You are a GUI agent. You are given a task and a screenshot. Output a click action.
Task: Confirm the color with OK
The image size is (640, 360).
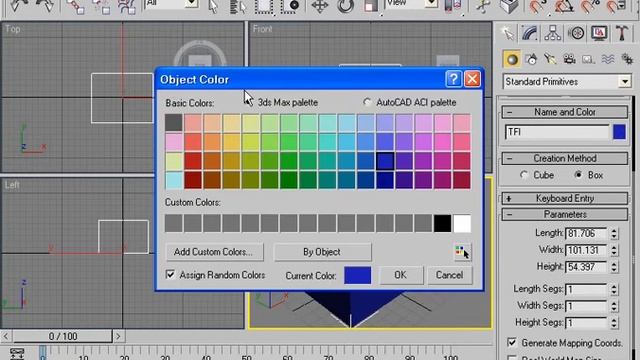400,275
